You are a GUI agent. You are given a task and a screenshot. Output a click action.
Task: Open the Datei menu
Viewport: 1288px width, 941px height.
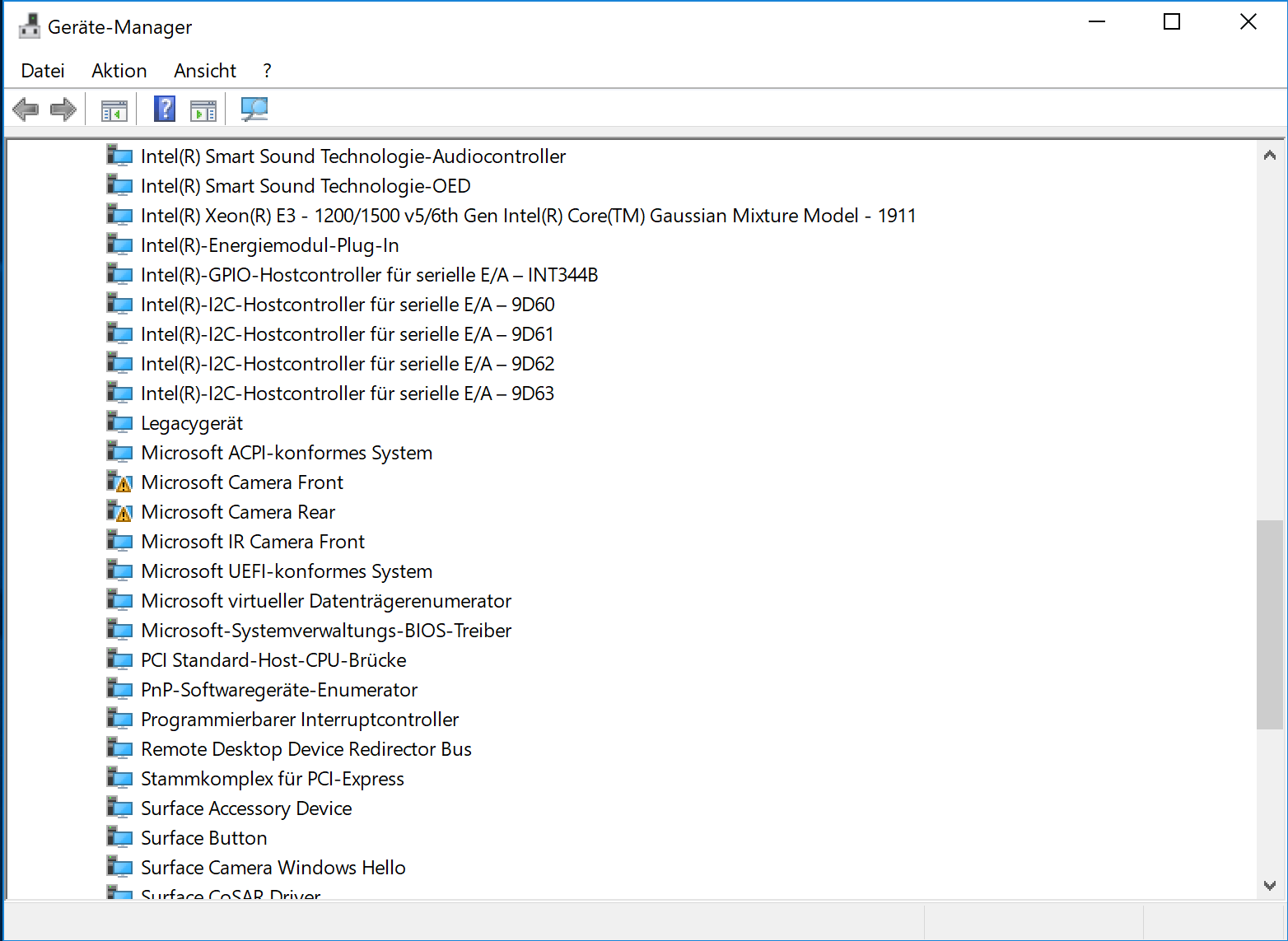[x=43, y=71]
